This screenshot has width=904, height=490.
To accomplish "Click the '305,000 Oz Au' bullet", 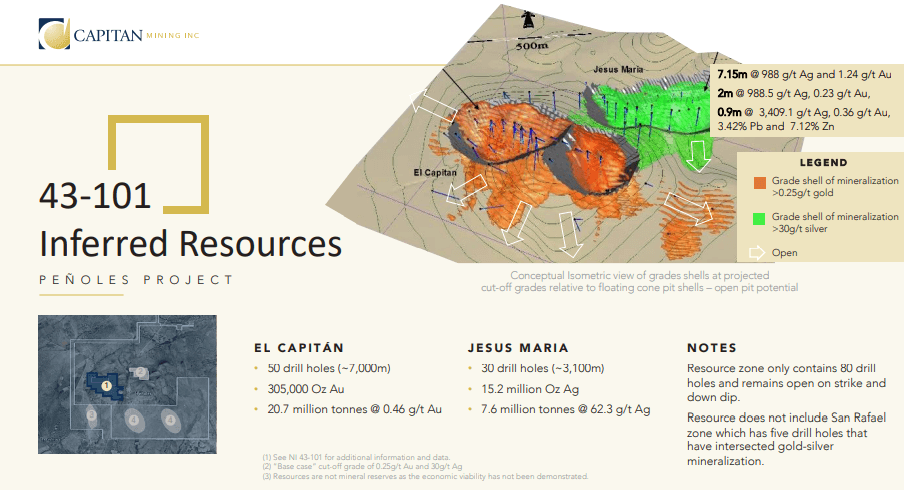I will click(x=306, y=389).
